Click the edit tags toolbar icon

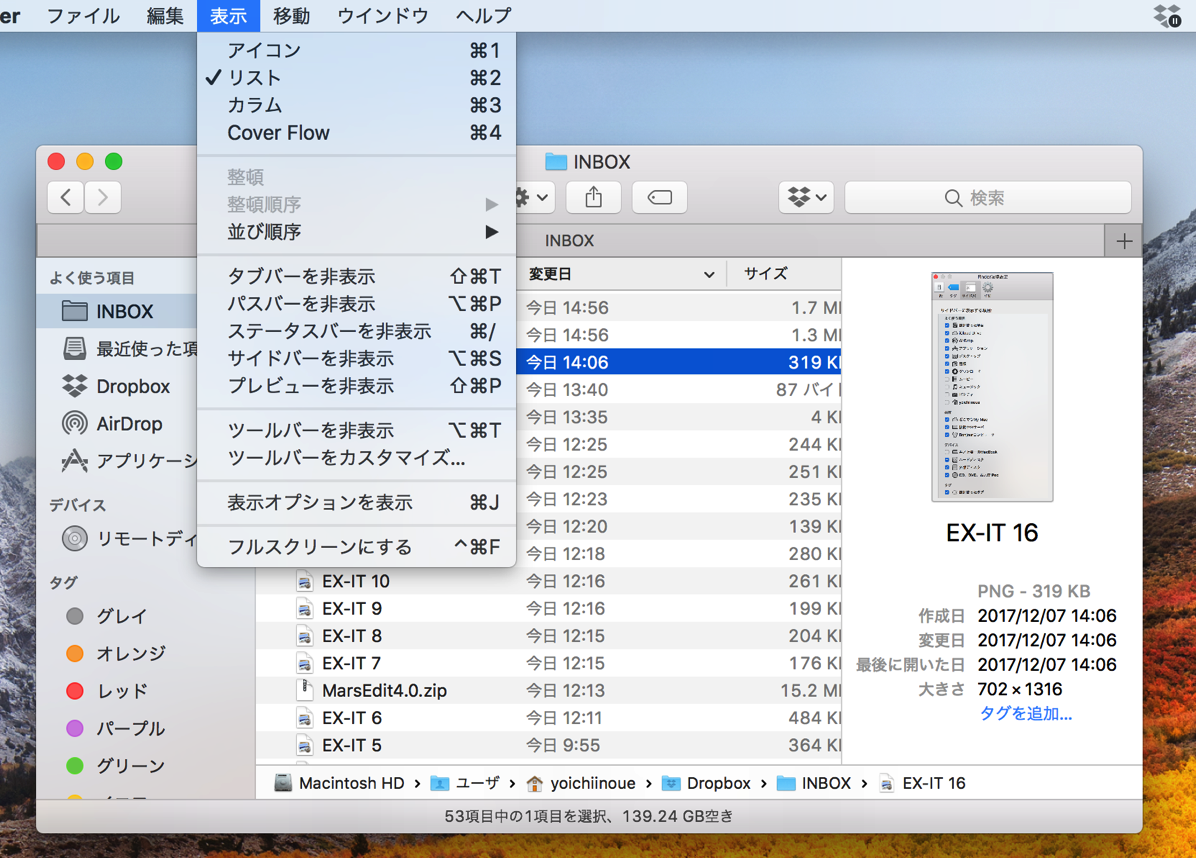click(x=660, y=198)
